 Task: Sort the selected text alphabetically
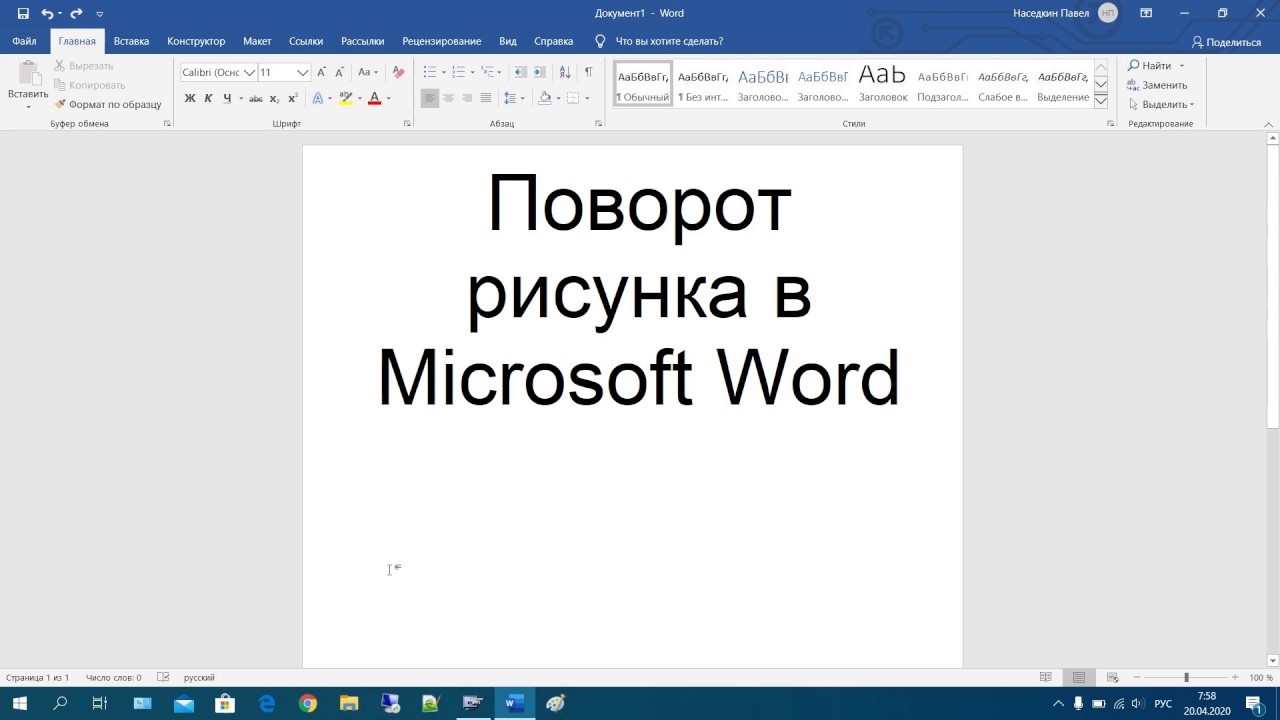click(x=565, y=72)
